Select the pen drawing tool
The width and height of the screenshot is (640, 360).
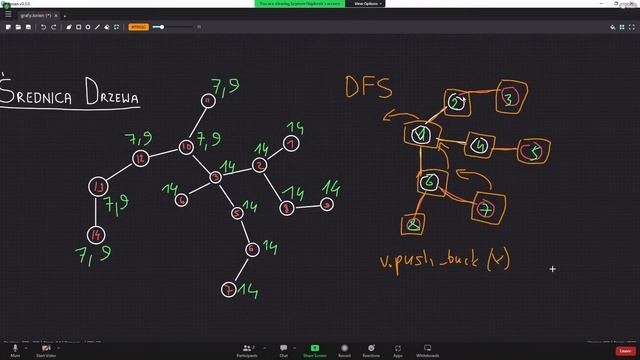pyautogui.click(x=69, y=27)
